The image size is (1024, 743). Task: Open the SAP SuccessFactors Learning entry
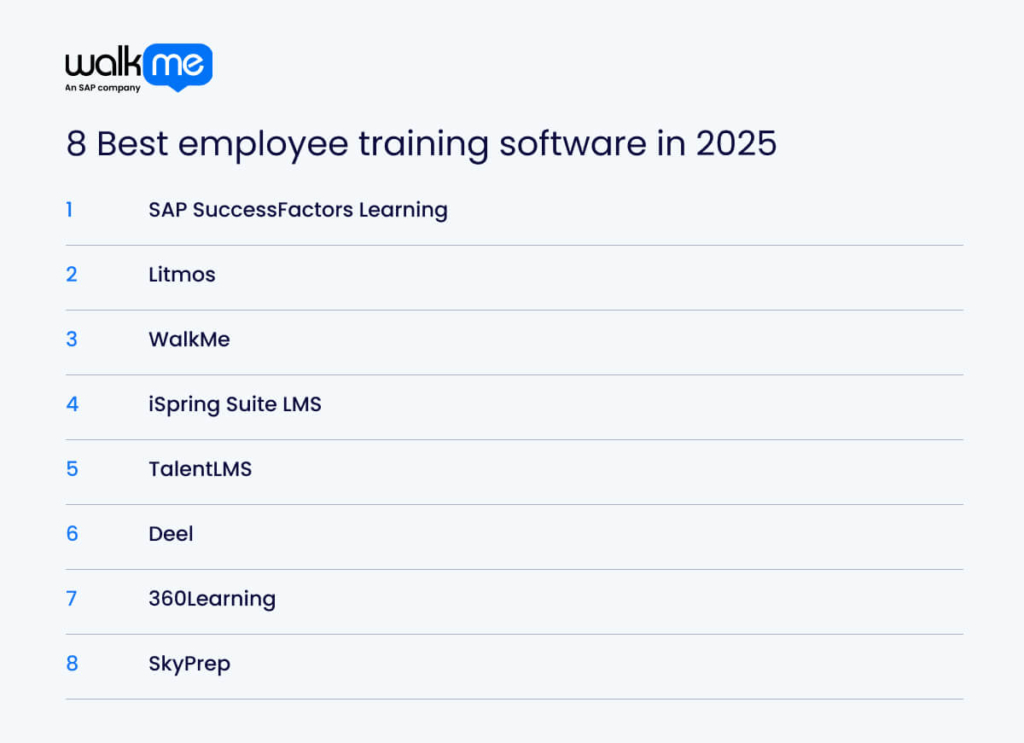coord(297,210)
